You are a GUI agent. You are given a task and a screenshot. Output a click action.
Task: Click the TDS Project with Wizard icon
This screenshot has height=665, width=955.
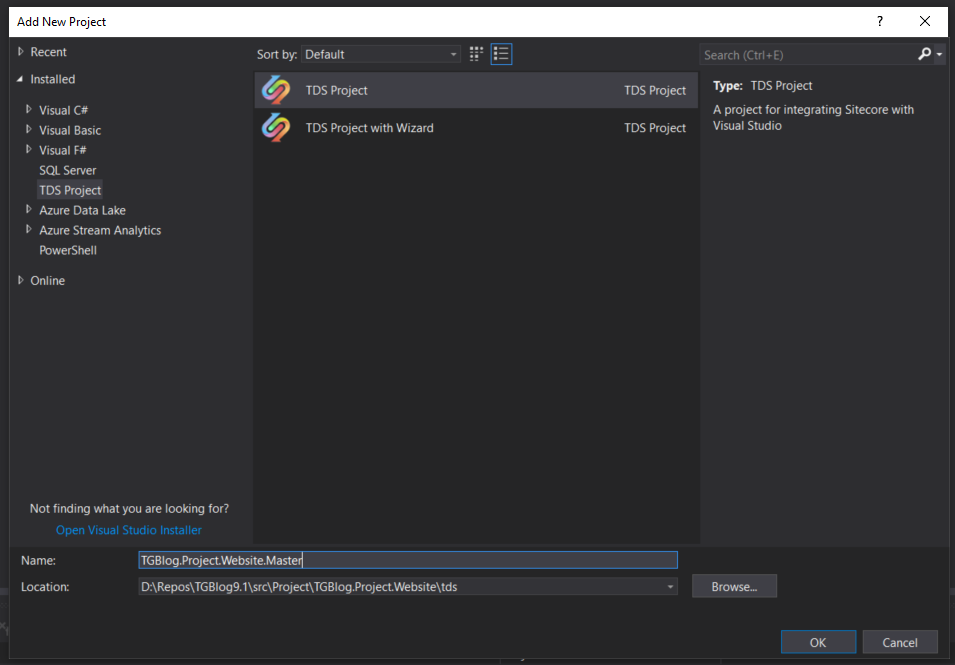[276, 128]
